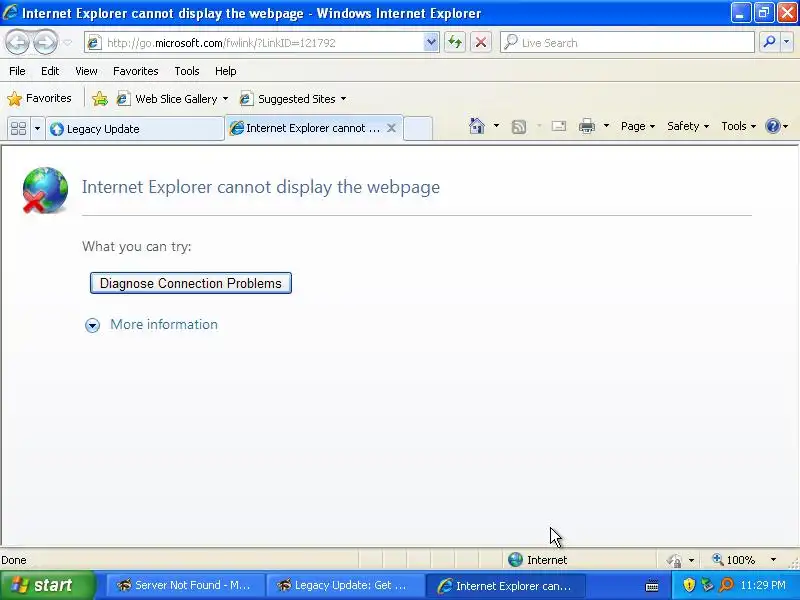Open Favorites center star button
The image size is (800, 600).
[39, 98]
